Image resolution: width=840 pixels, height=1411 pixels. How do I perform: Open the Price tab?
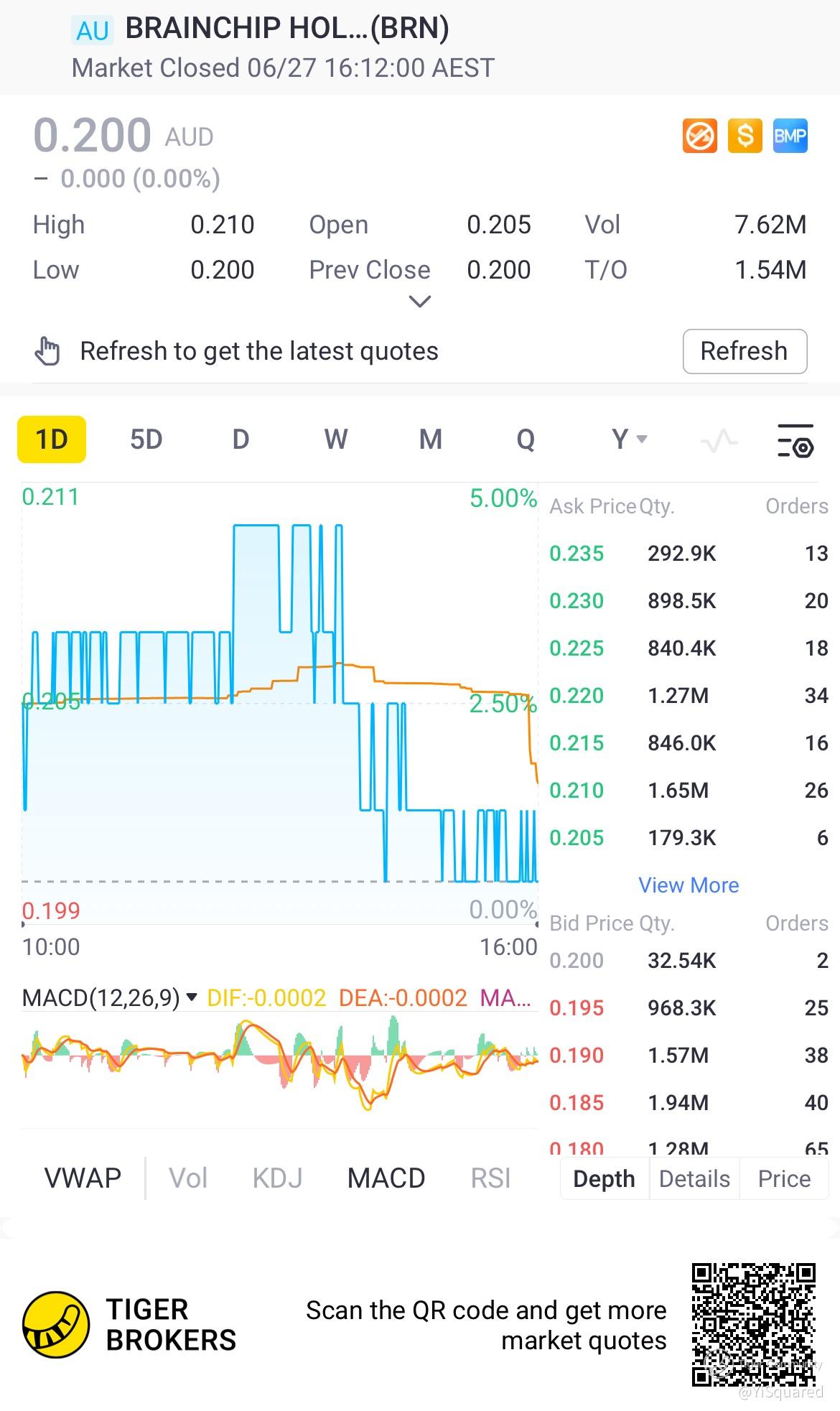point(784,1178)
